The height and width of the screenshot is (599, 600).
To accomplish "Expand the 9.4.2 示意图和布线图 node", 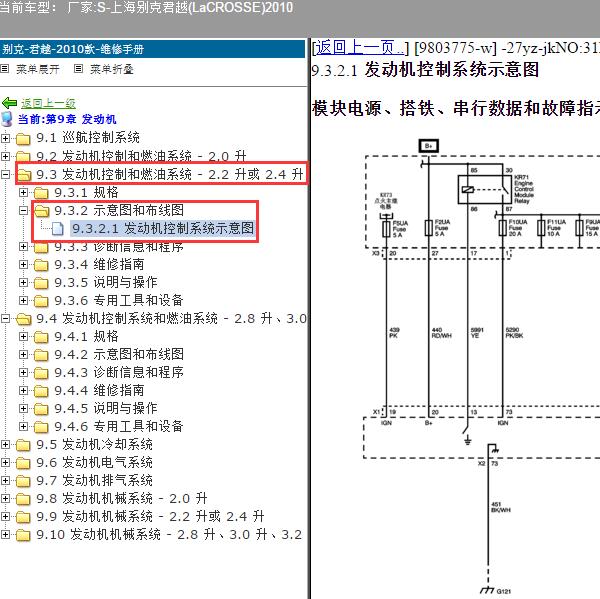I will (x=23, y=354).
